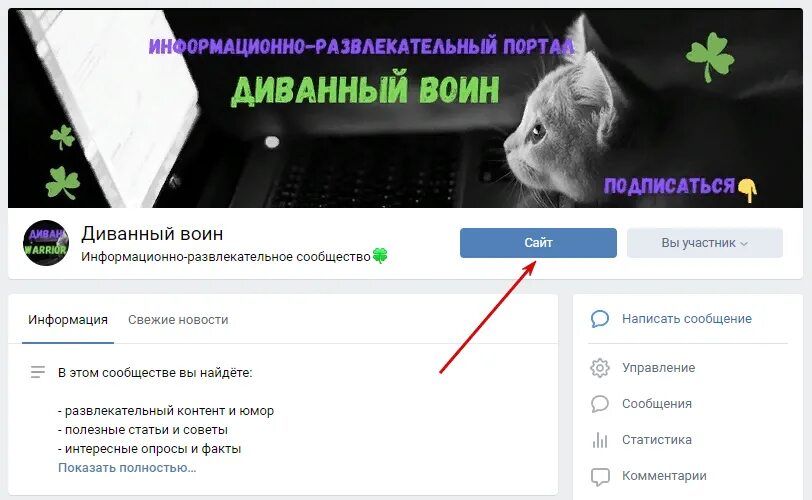Expand the Вы участник dropdown
The height and width of the screenshot is (500, 812).
(x=705, y=243)
